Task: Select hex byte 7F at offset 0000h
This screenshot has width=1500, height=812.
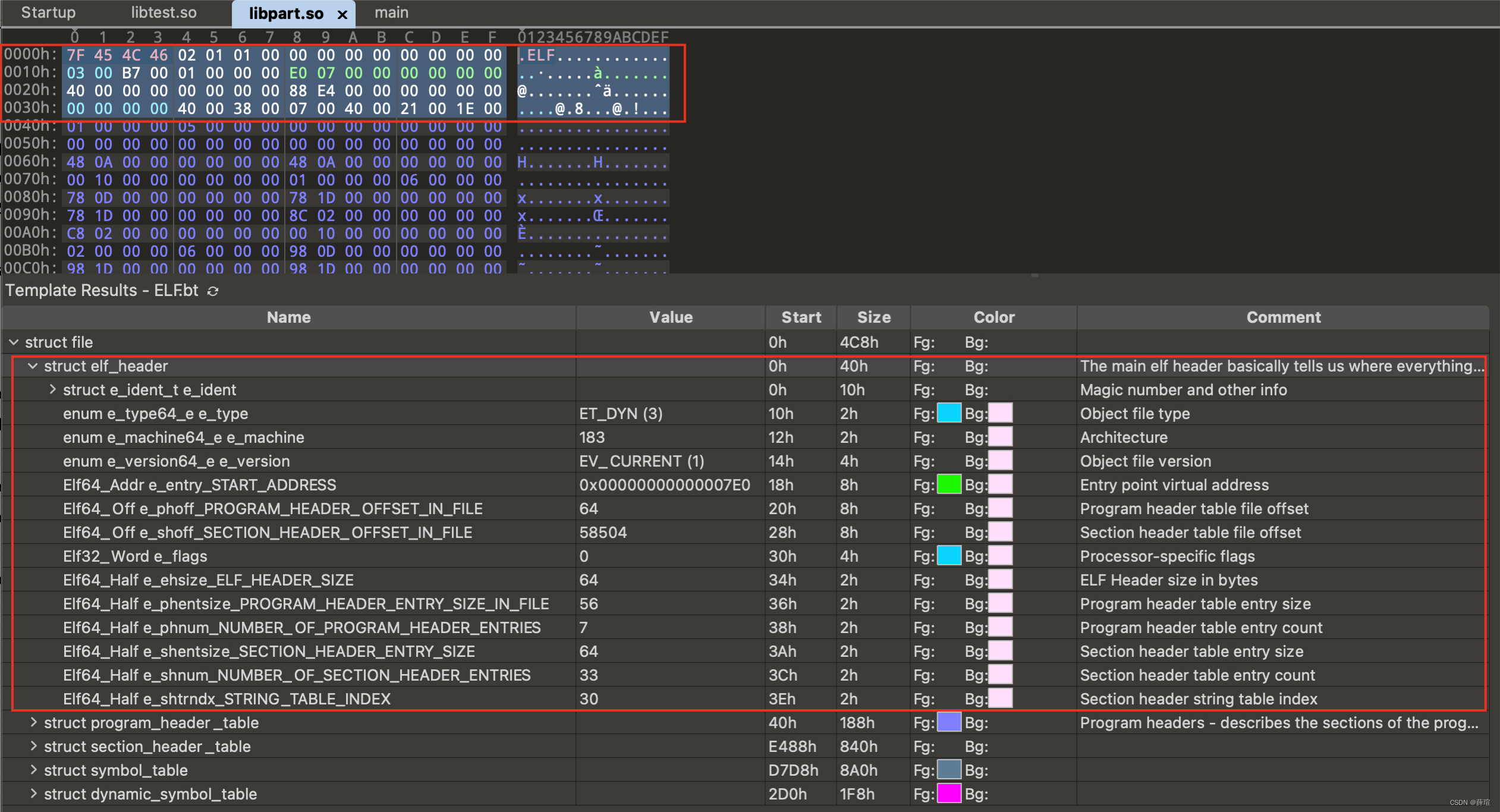Action: point(76,55)
